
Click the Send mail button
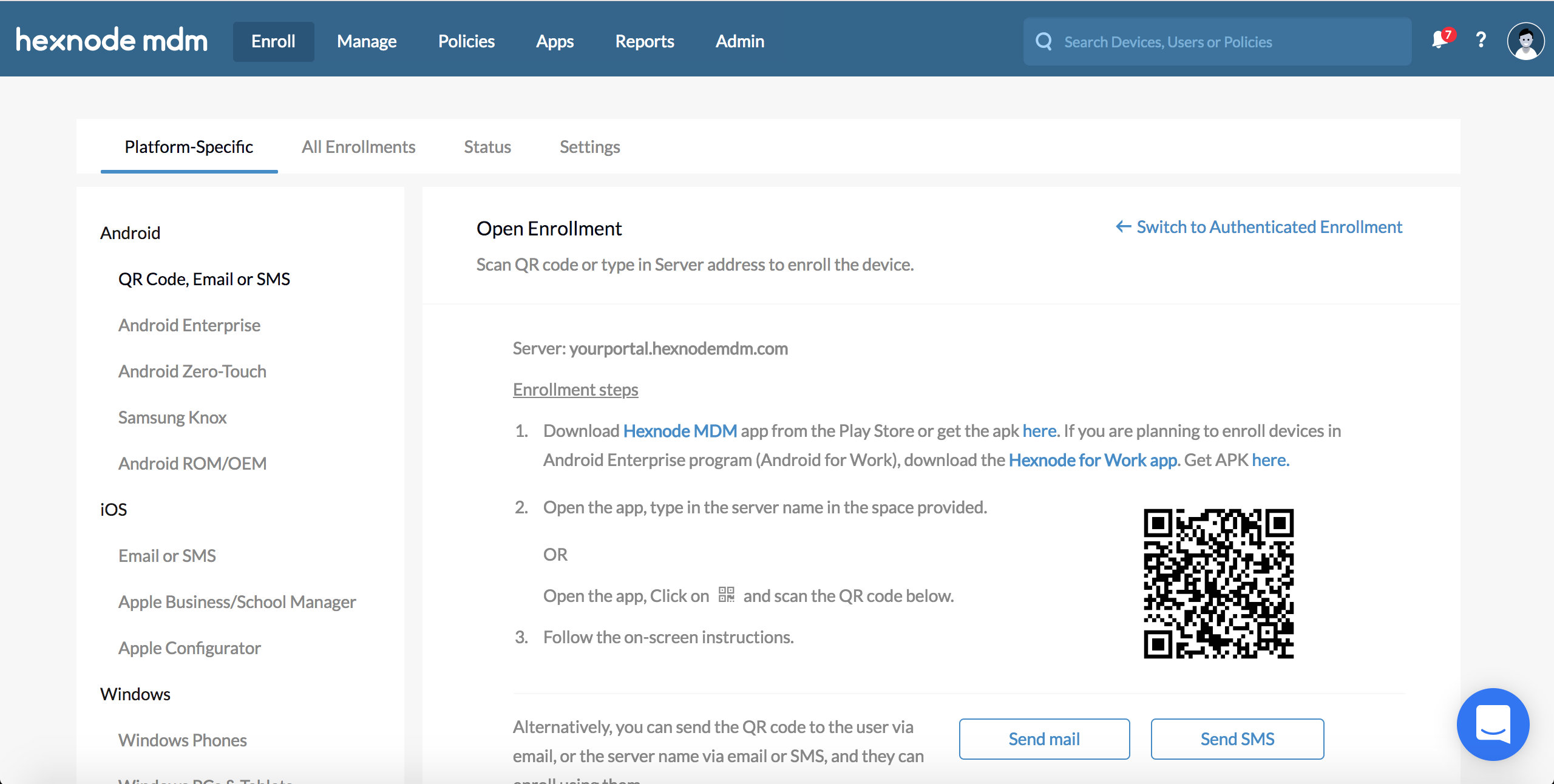(1044, 739)
